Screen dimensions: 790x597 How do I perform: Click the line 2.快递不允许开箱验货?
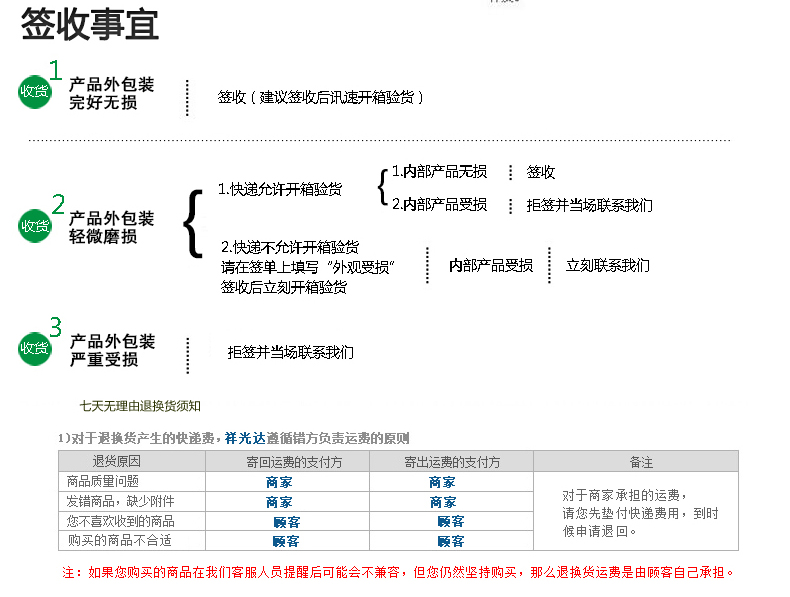tap(290, 247)
